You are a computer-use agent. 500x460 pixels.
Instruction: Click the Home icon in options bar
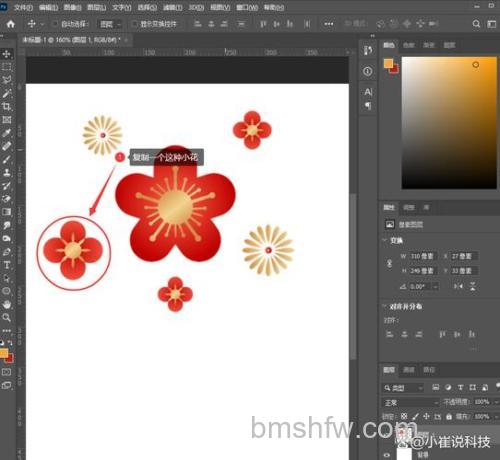coord(11,24)
